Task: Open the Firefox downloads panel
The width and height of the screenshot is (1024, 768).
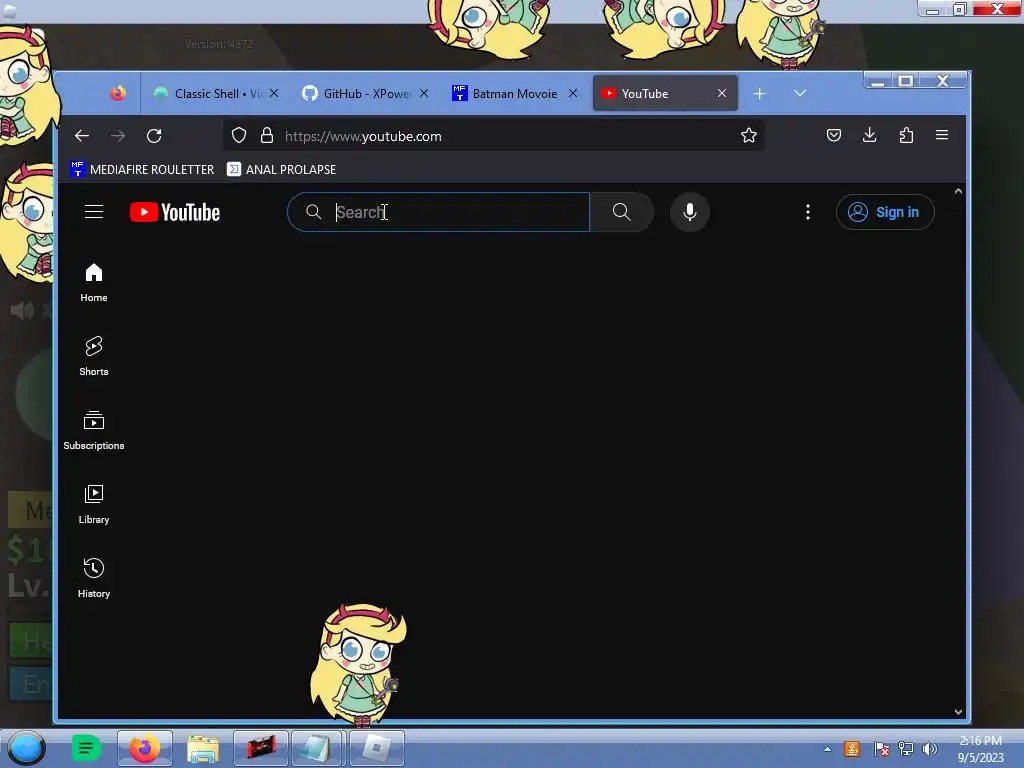Action: (869, 135)
